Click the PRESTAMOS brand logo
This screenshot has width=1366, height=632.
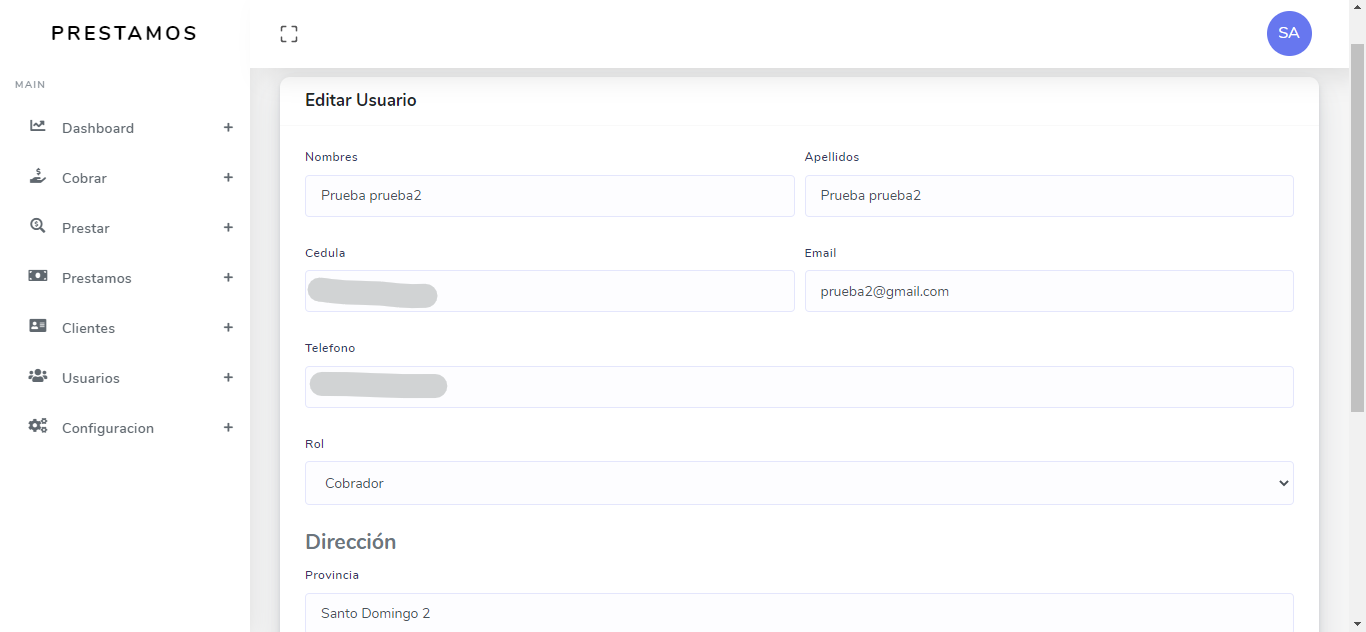click(x=124, y=33)
